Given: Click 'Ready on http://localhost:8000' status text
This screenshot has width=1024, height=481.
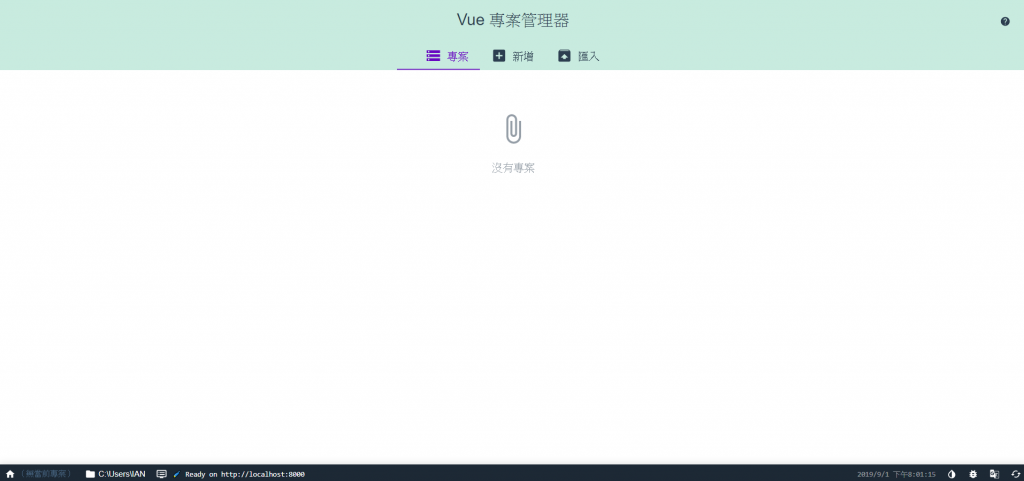Looking at the screenshot, I should click(245, 474).
